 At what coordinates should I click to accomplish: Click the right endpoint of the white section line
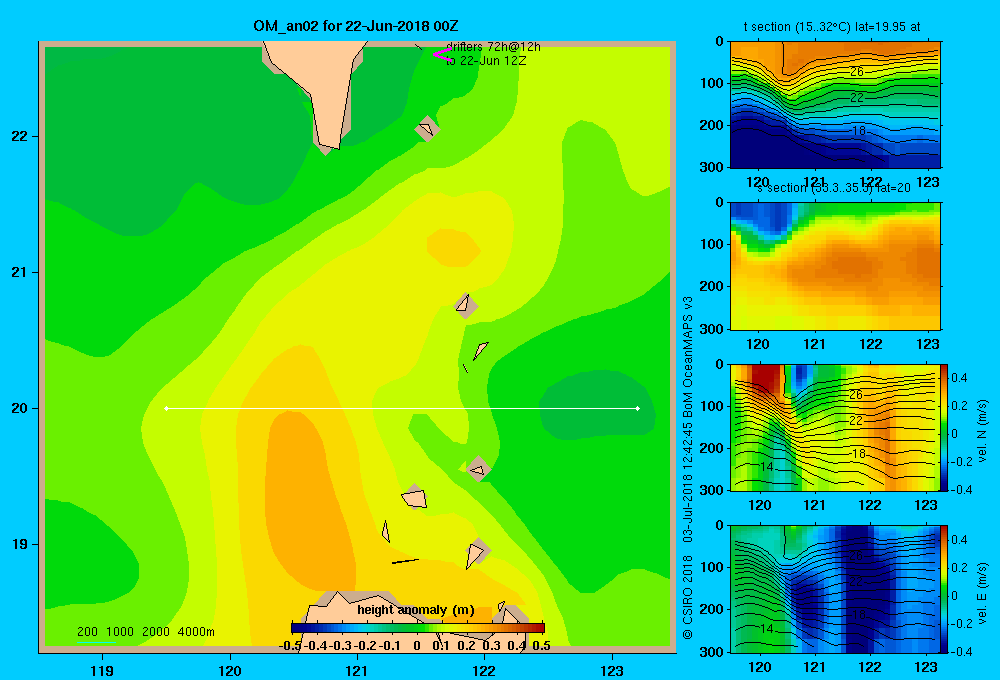(x=638, y=408)
